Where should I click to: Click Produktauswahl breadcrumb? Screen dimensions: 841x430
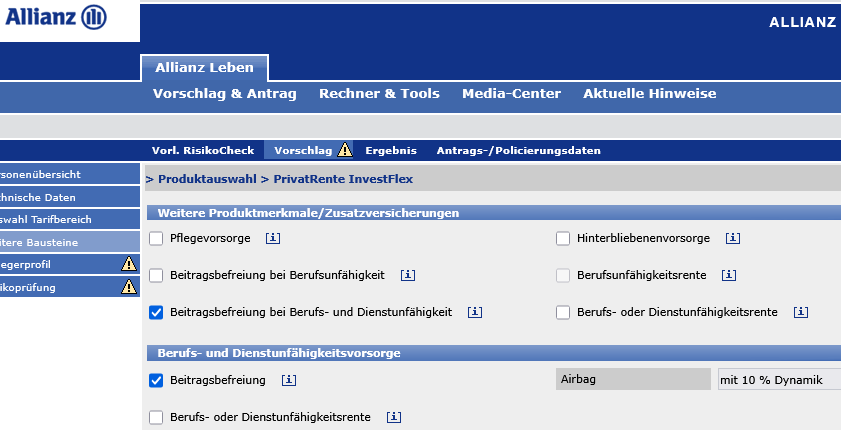click(207, 179)
